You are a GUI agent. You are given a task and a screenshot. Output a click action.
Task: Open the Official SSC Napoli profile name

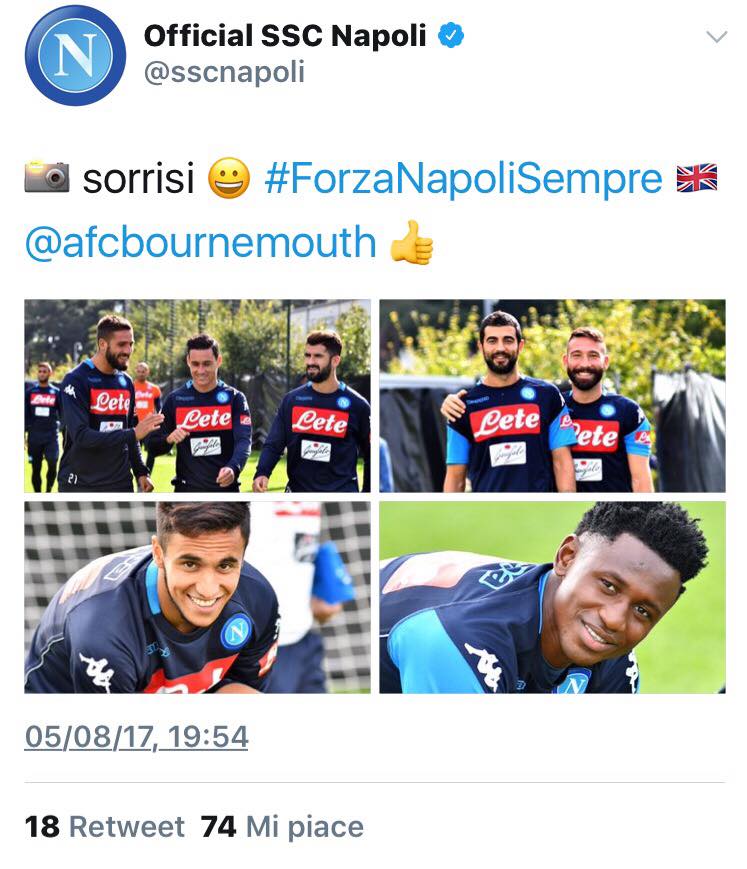click(285, 36)
